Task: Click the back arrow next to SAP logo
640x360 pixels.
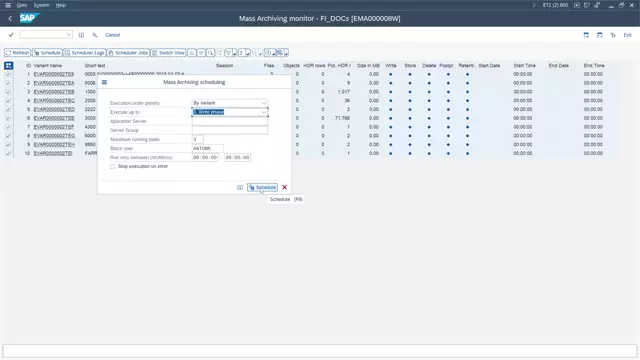Action: point(10,18)
